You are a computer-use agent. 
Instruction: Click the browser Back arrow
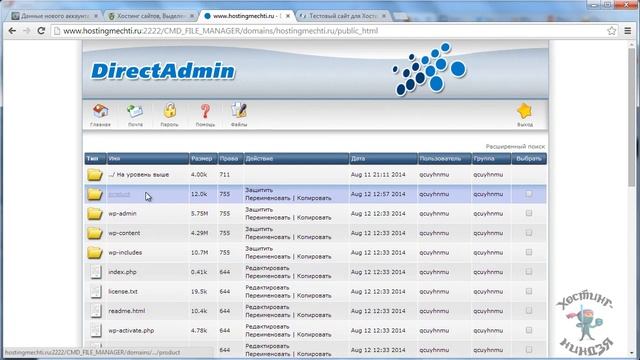(12, 31)
